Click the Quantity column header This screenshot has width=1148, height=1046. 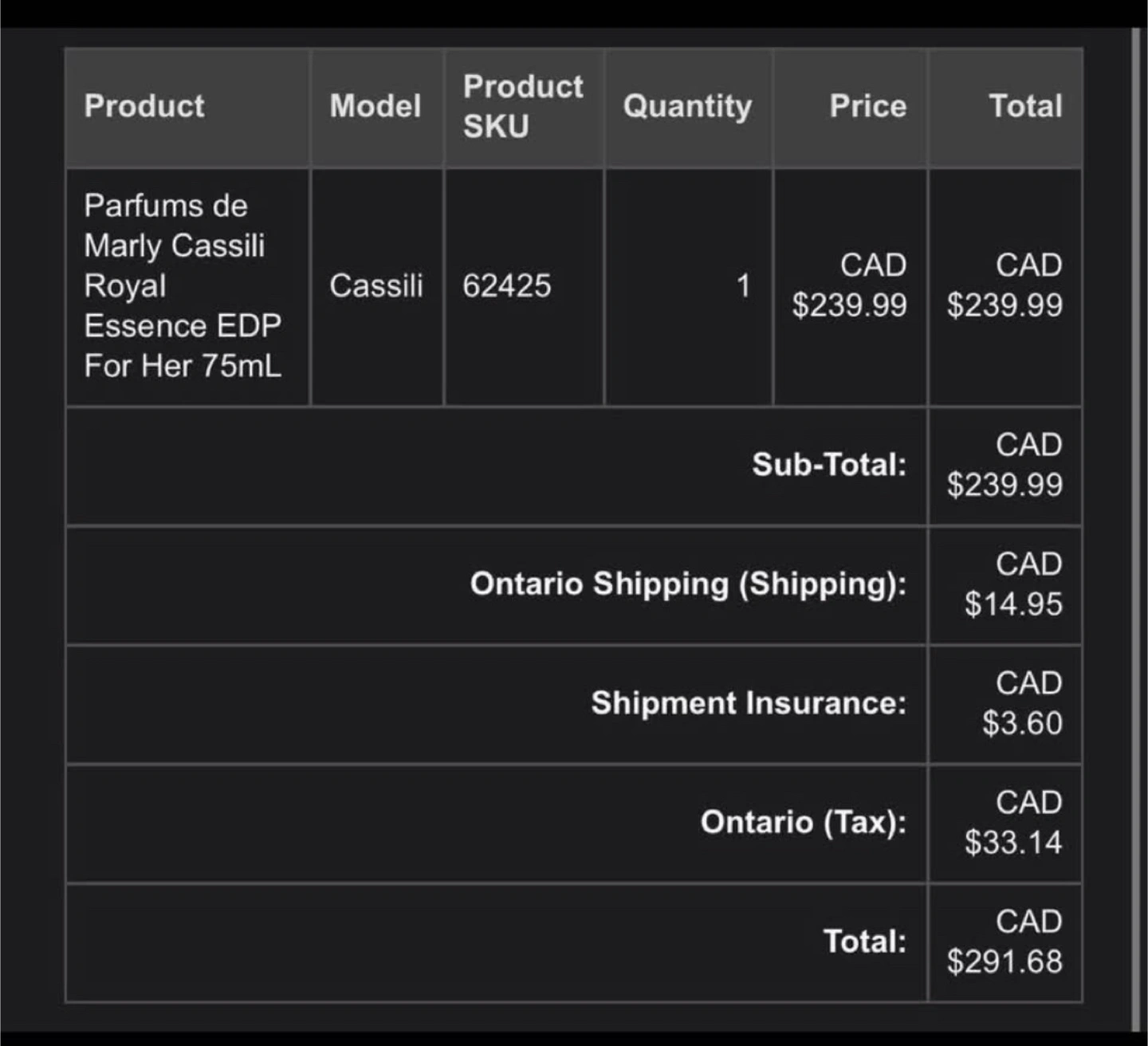[x=687, y=106]
